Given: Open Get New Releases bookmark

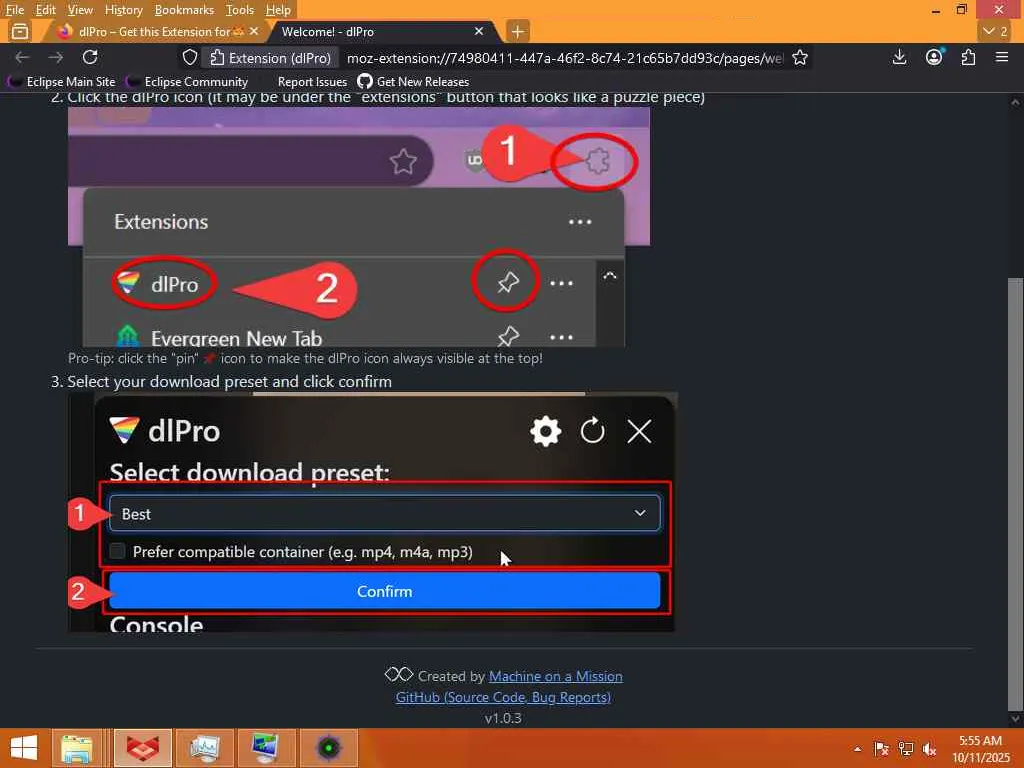Looking at the screenshot, I should 413,82.
